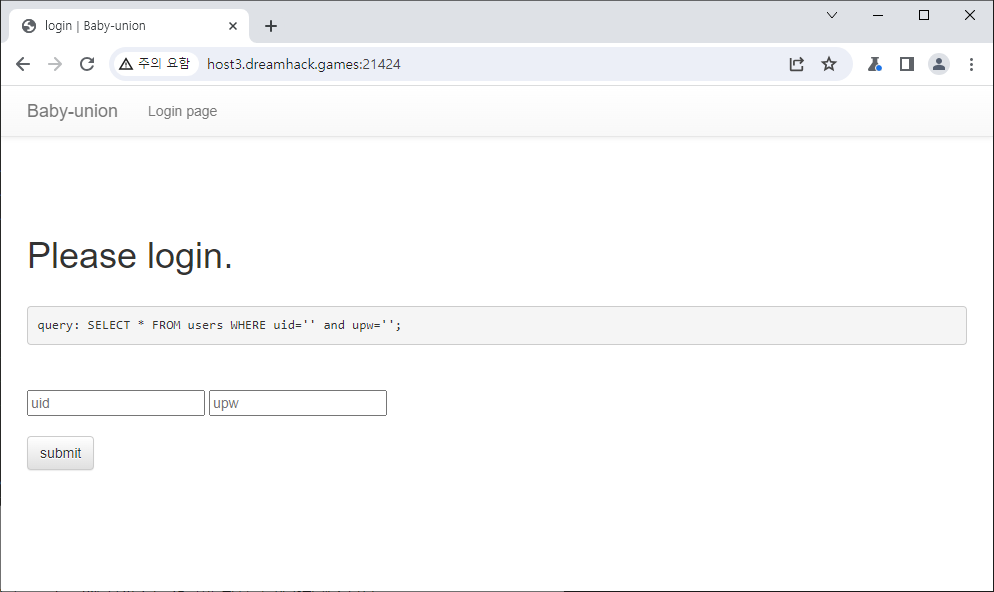Image resolution: width=994 pixels, height=592 pixels.
Task: Focus the upw password field
Action: pos(297,403)
